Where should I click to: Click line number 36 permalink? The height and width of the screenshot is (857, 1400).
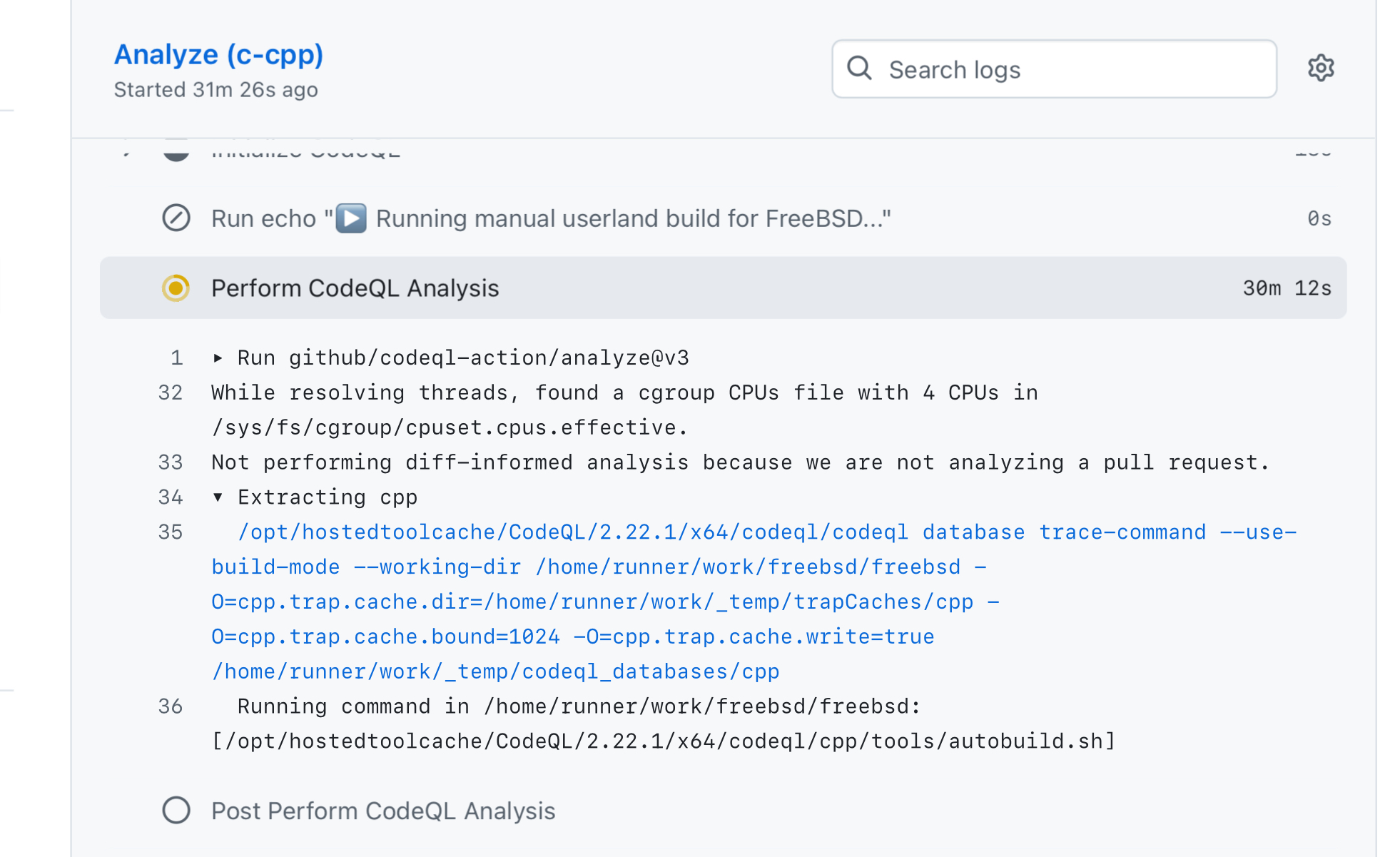coord(171,706)
